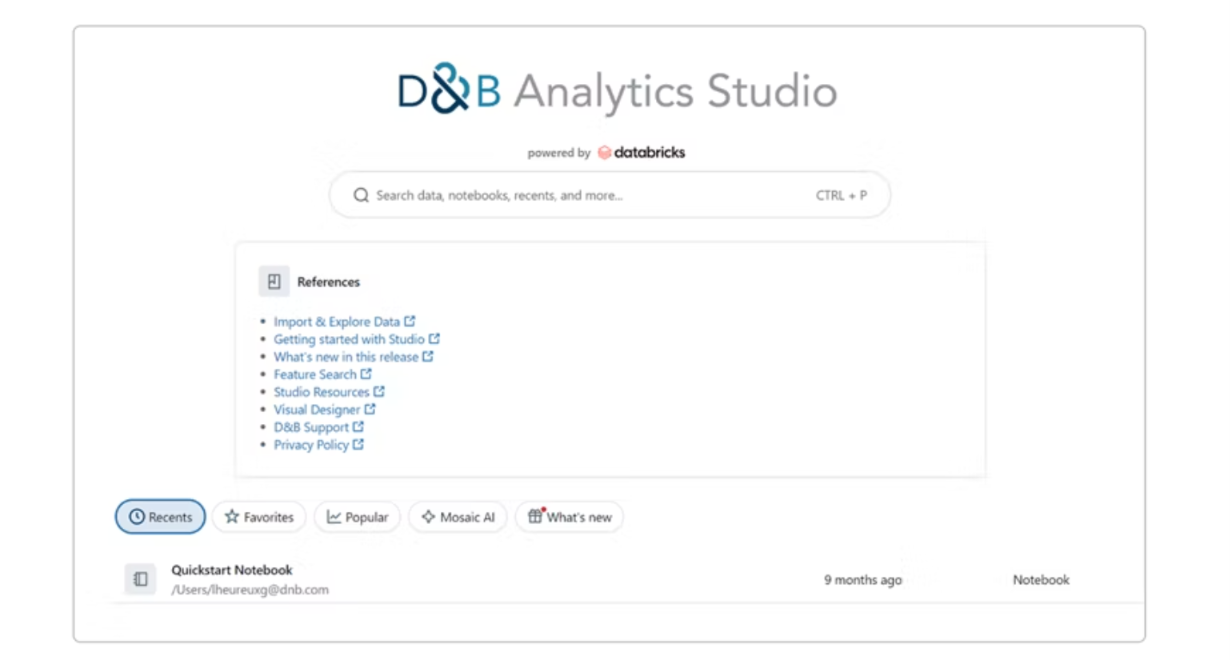
Task: Open the Feature Search link
Action: [x=315, y=374]
